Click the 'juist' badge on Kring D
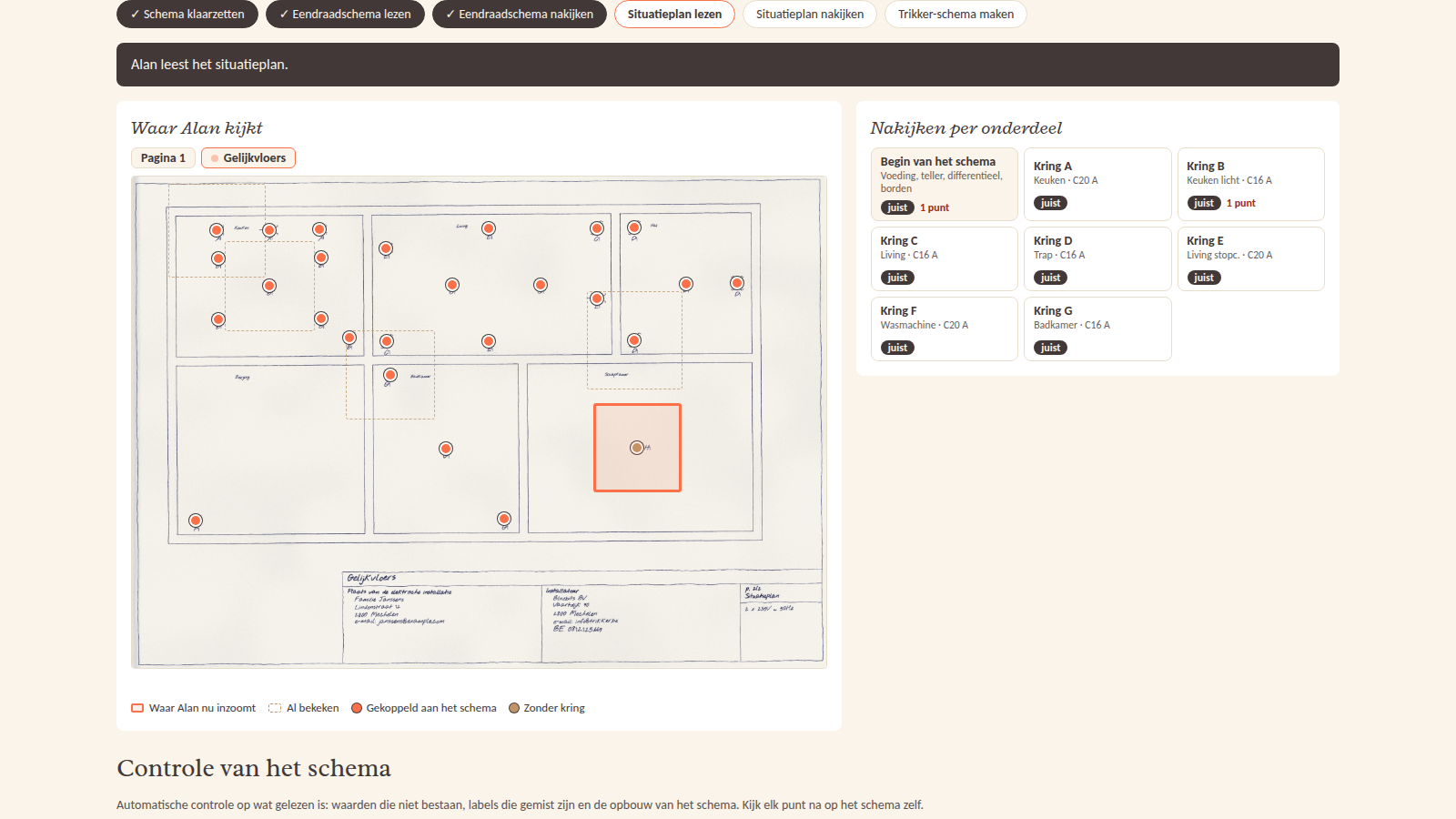Viewport: 1456px width, 819px height. (x=1050, y=278)
